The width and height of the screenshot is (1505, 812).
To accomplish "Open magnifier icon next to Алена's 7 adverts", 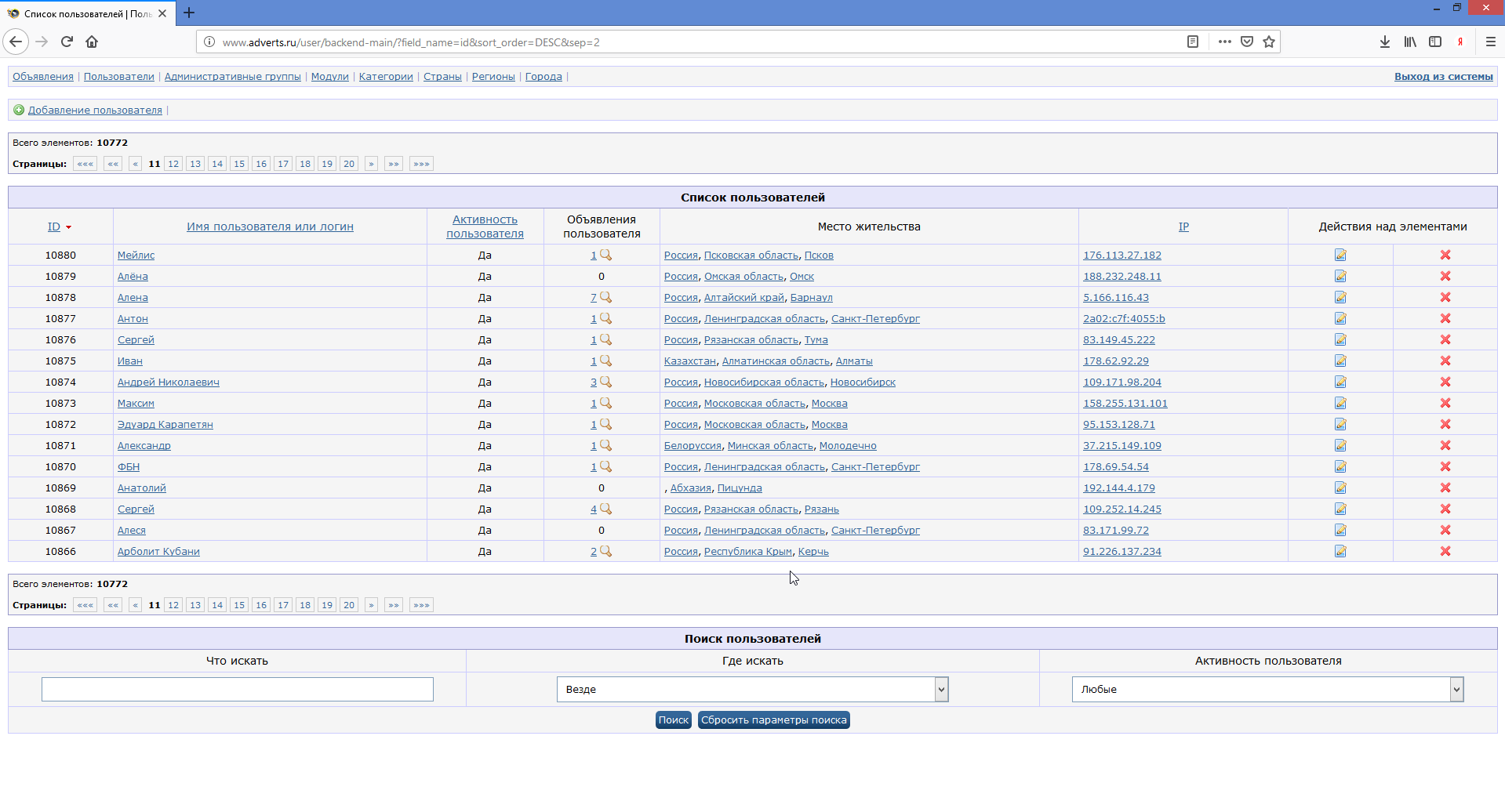I will pyautogui.click(x=605, y=297).
